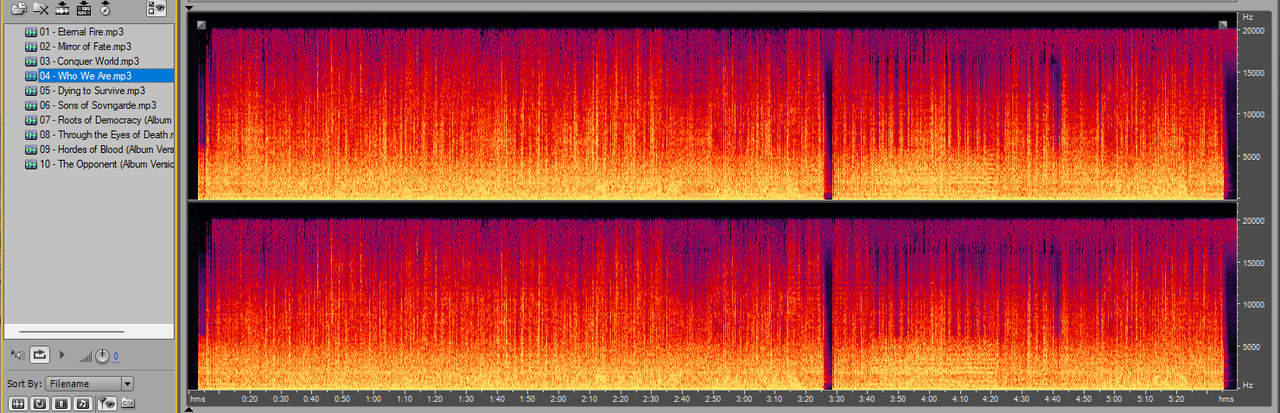Click the 3:00 mark on time ruler
1280x413 pixels.
(x=743, y=399)
